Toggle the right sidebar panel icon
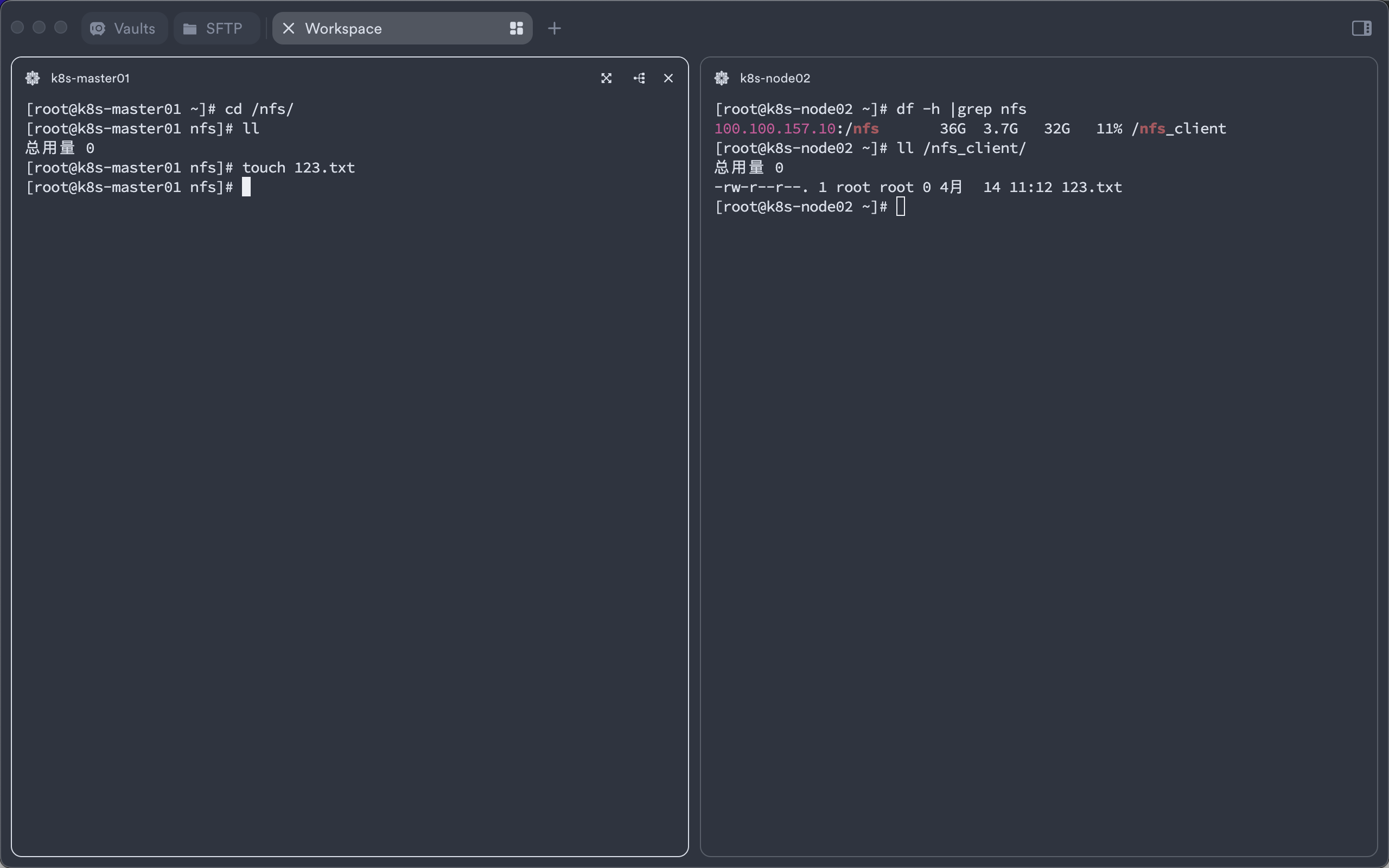Screen dimensions: 1389x868 click(1361, 28)
